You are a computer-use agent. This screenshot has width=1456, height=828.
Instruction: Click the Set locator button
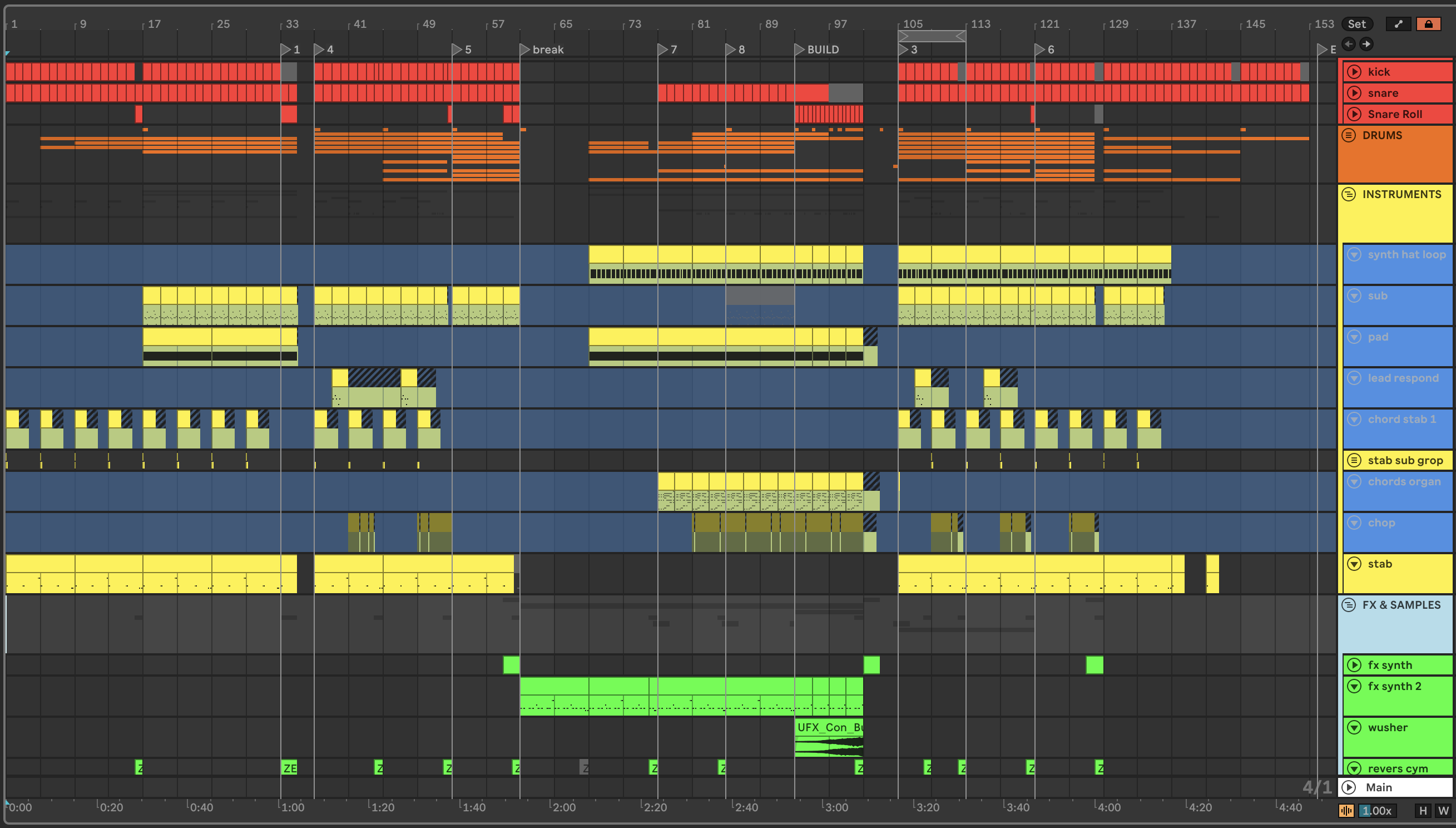pyautogui.click(x=1356, y=24)
